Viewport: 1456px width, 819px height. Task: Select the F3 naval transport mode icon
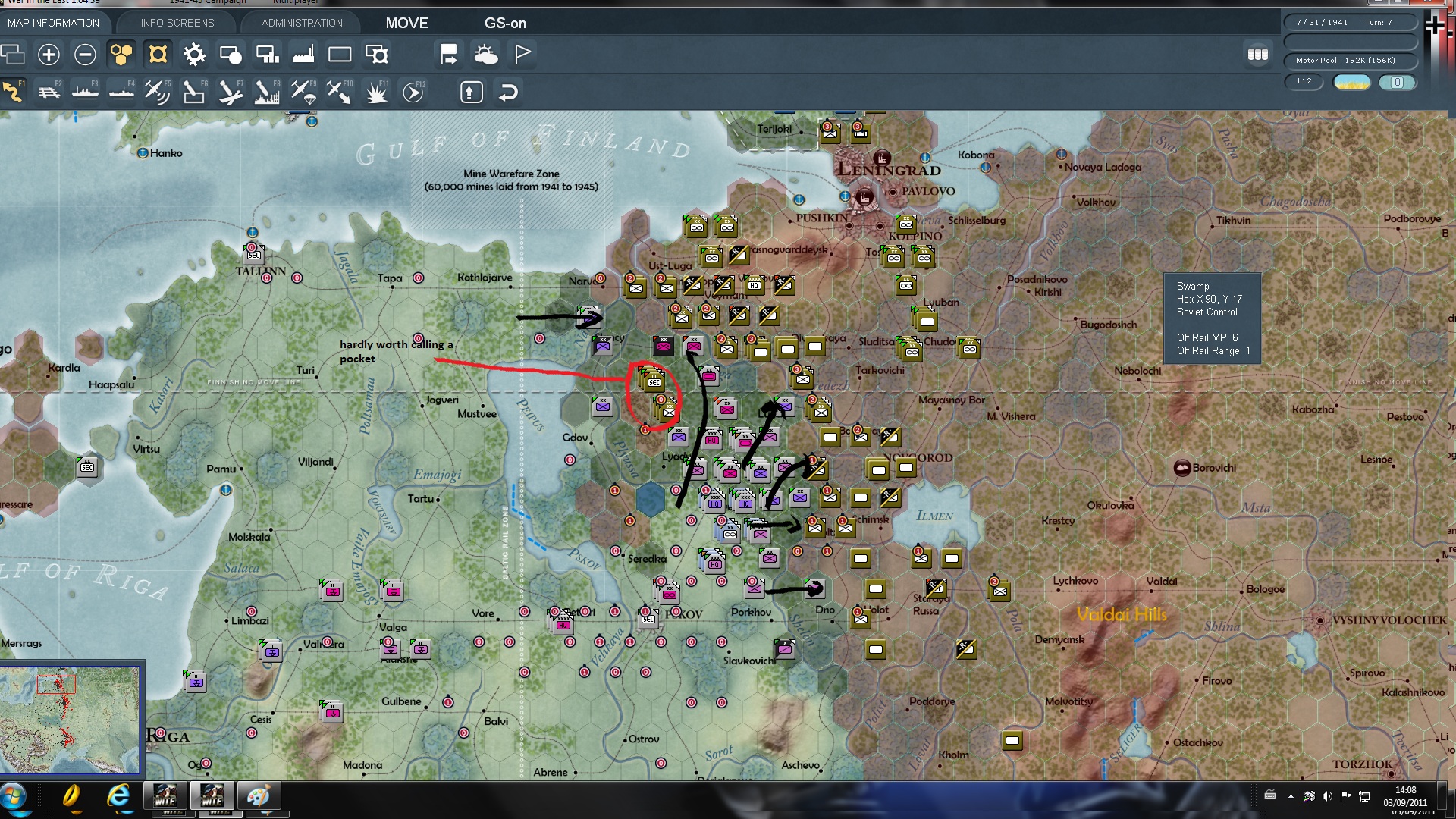point(85,93)
